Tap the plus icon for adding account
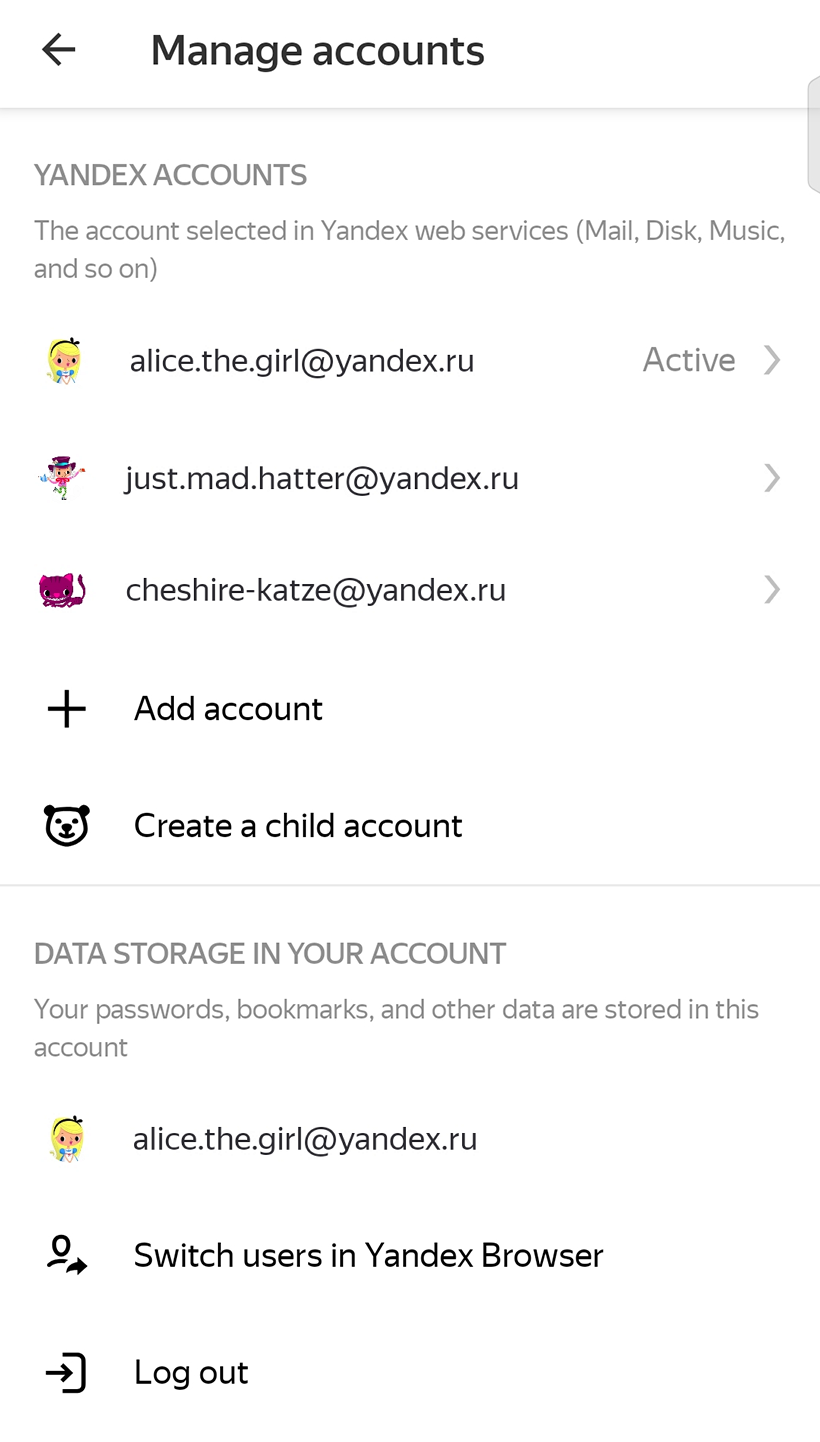820x1442 pixels. [x=67, y=709]
